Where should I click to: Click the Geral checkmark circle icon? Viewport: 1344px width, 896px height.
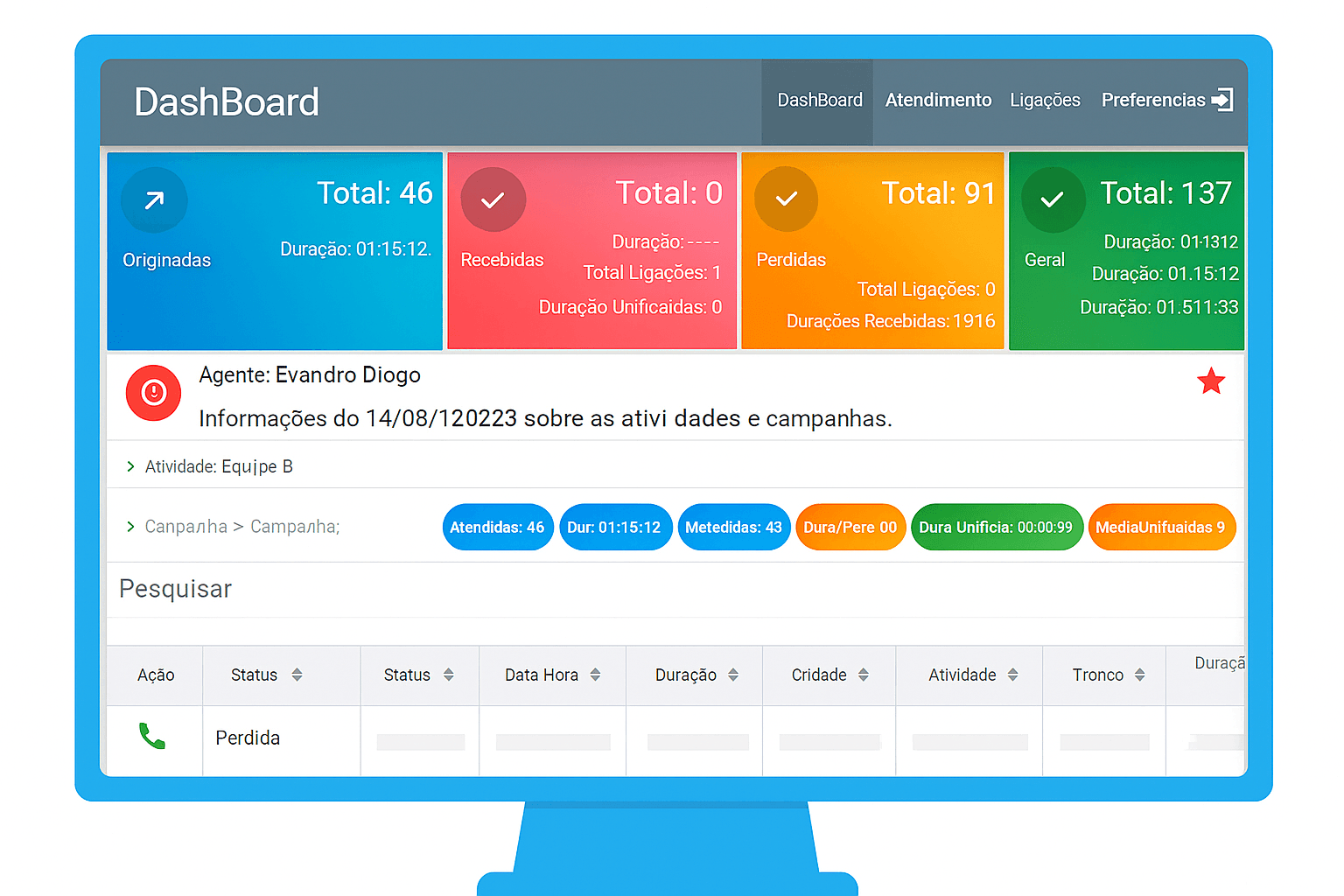point(1052,200)
